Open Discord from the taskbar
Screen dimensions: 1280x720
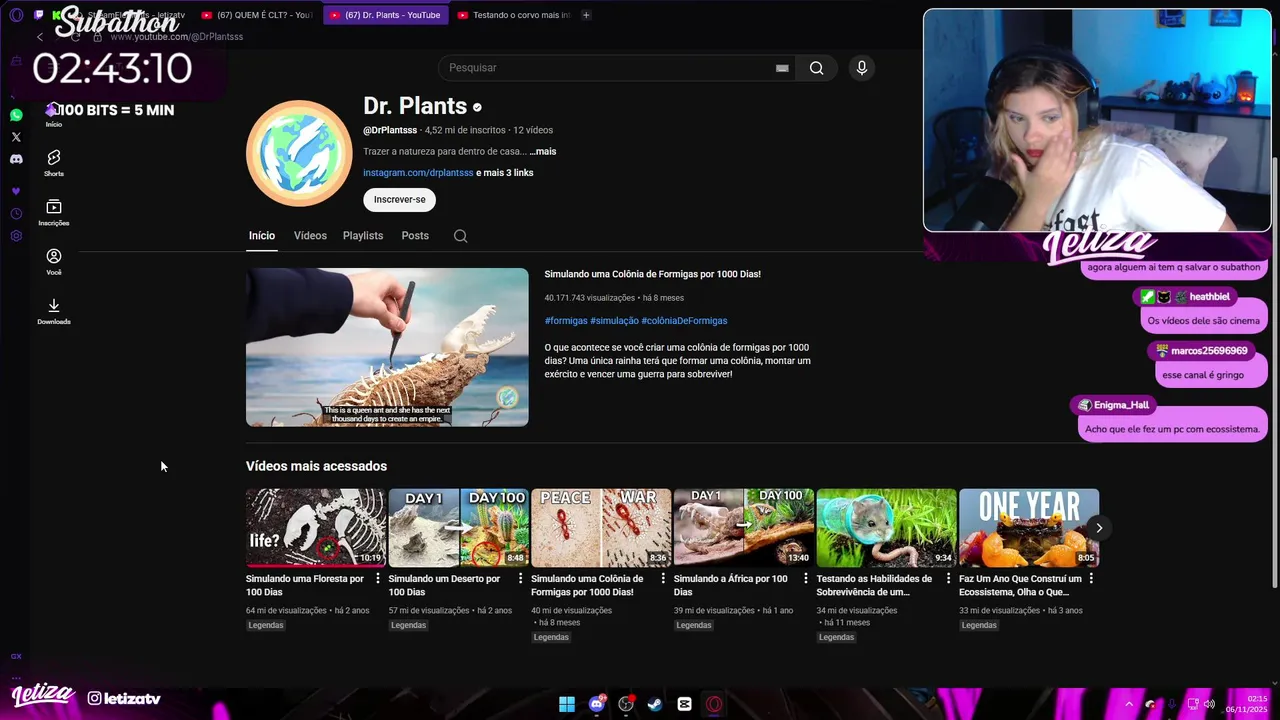597,704
